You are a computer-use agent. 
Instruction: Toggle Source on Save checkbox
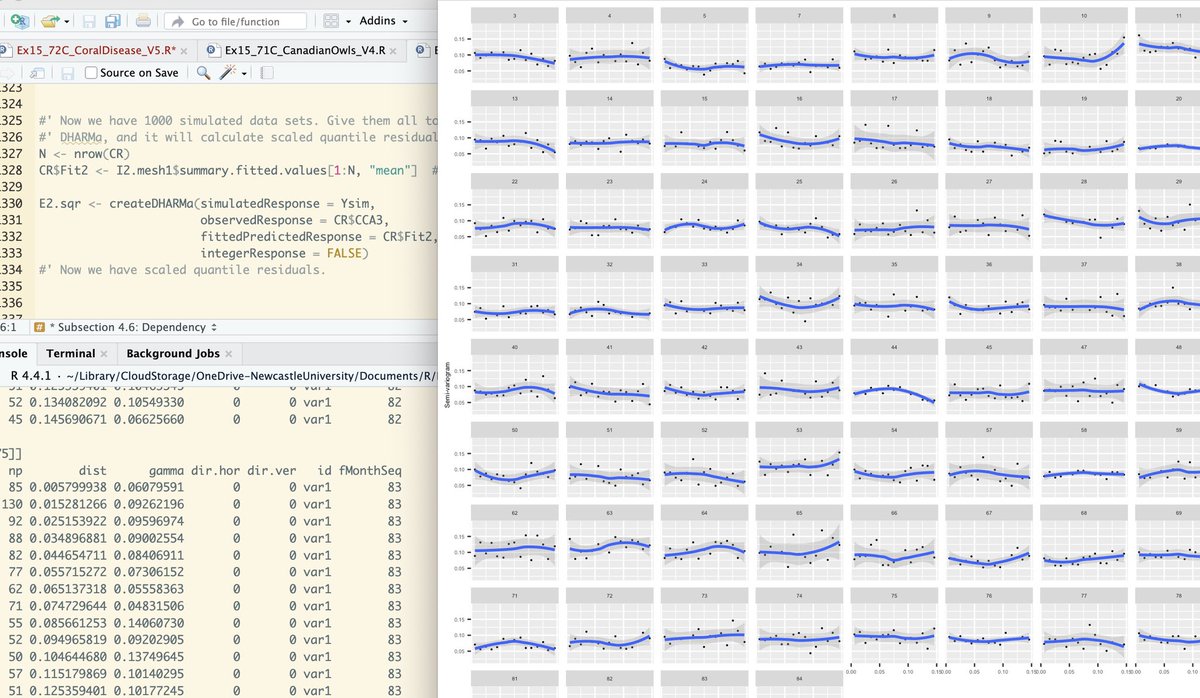(92, 73)
